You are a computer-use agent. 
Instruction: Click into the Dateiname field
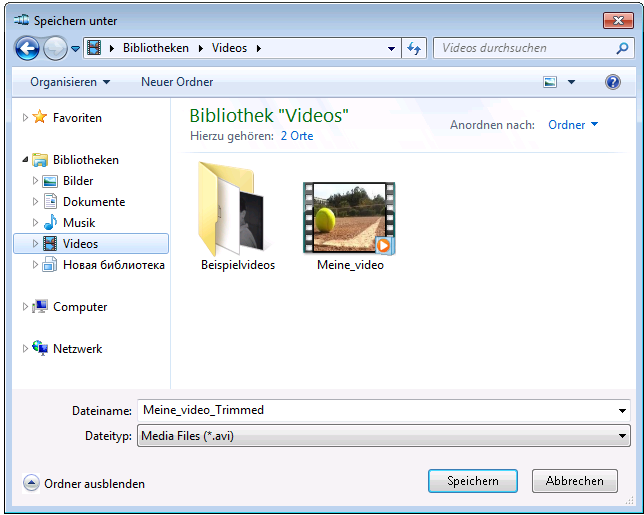tap(376, 410)
